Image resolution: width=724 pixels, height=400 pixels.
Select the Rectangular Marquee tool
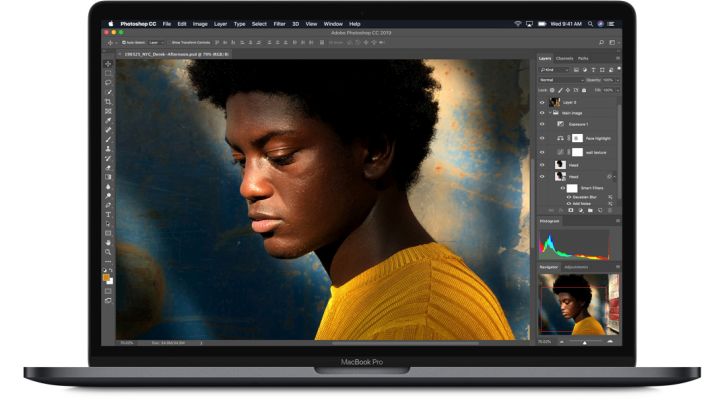(x=108, y=73)
